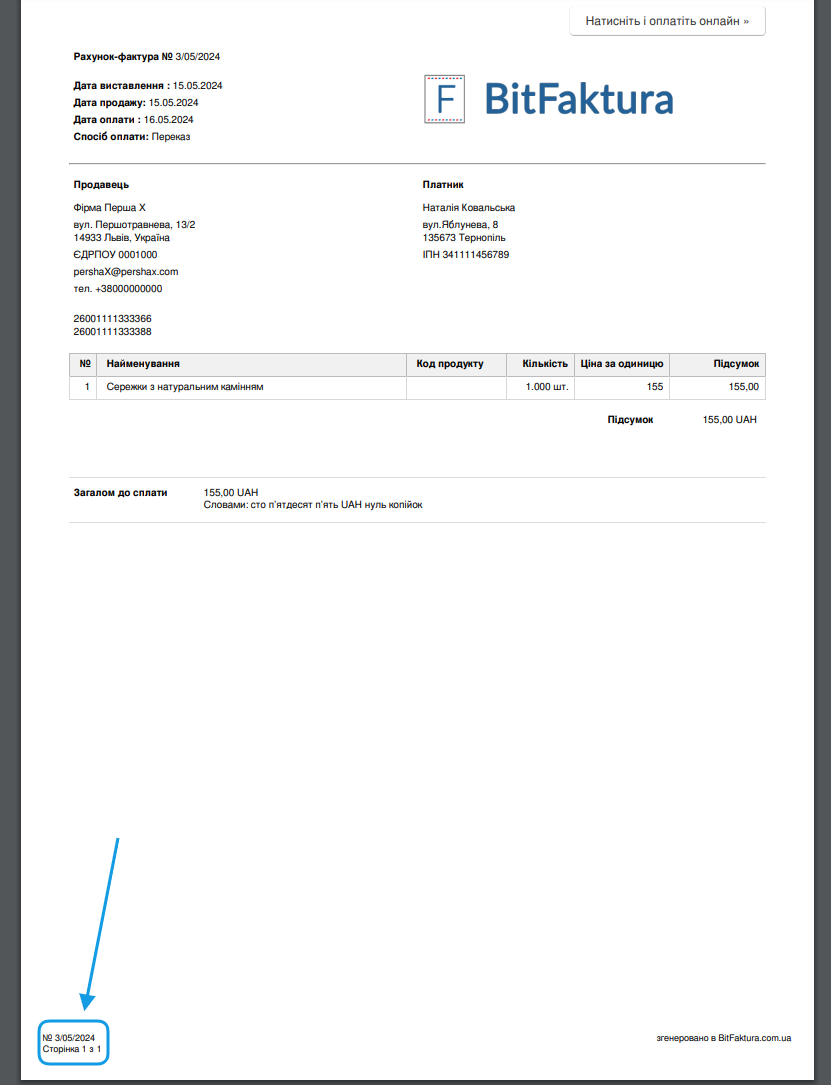Click the amount in words 'Словами' line
The height and width of the screenshot is (1085, 831).
313,504
